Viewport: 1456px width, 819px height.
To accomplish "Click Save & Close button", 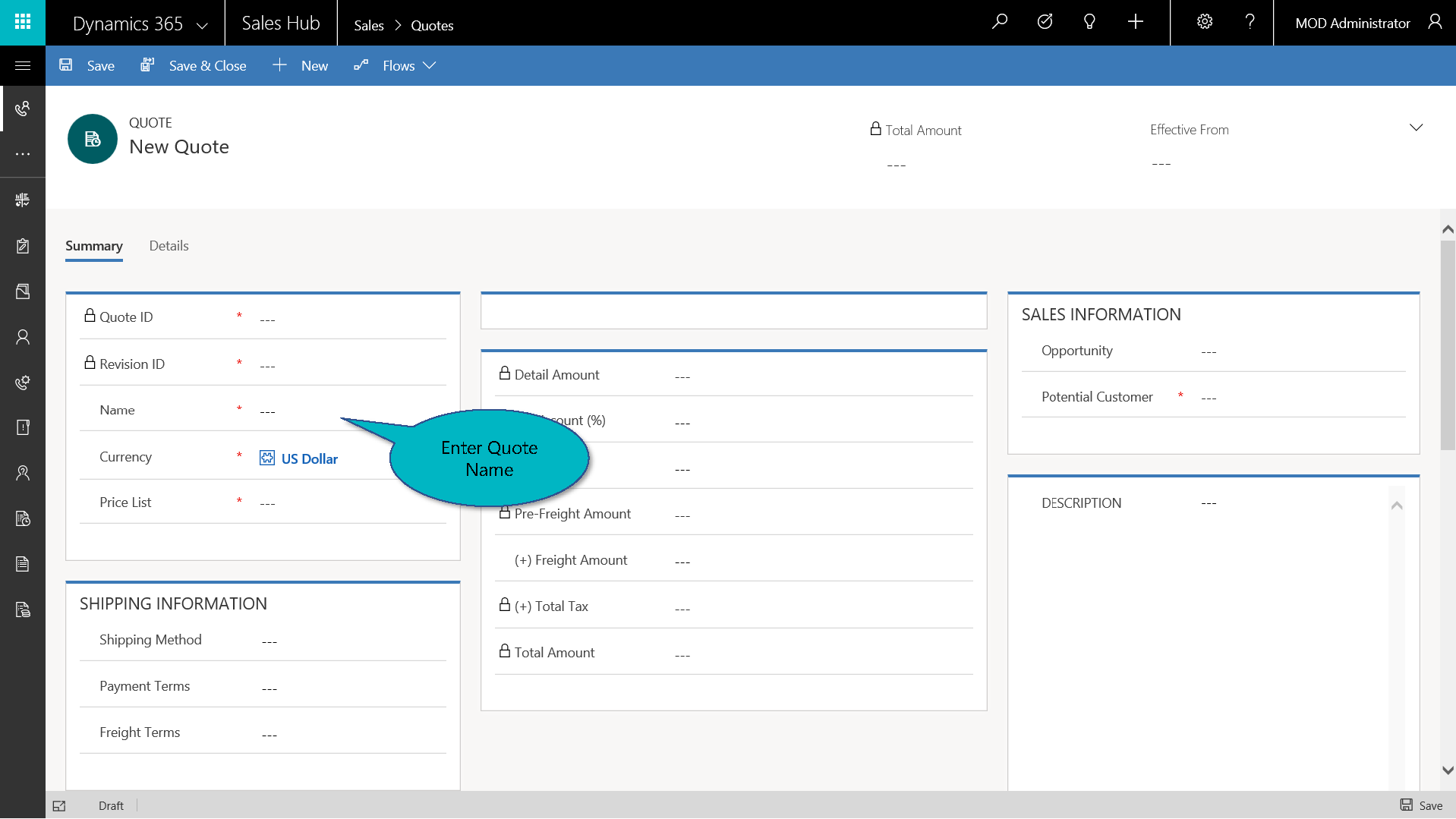I will coord(194,66).
